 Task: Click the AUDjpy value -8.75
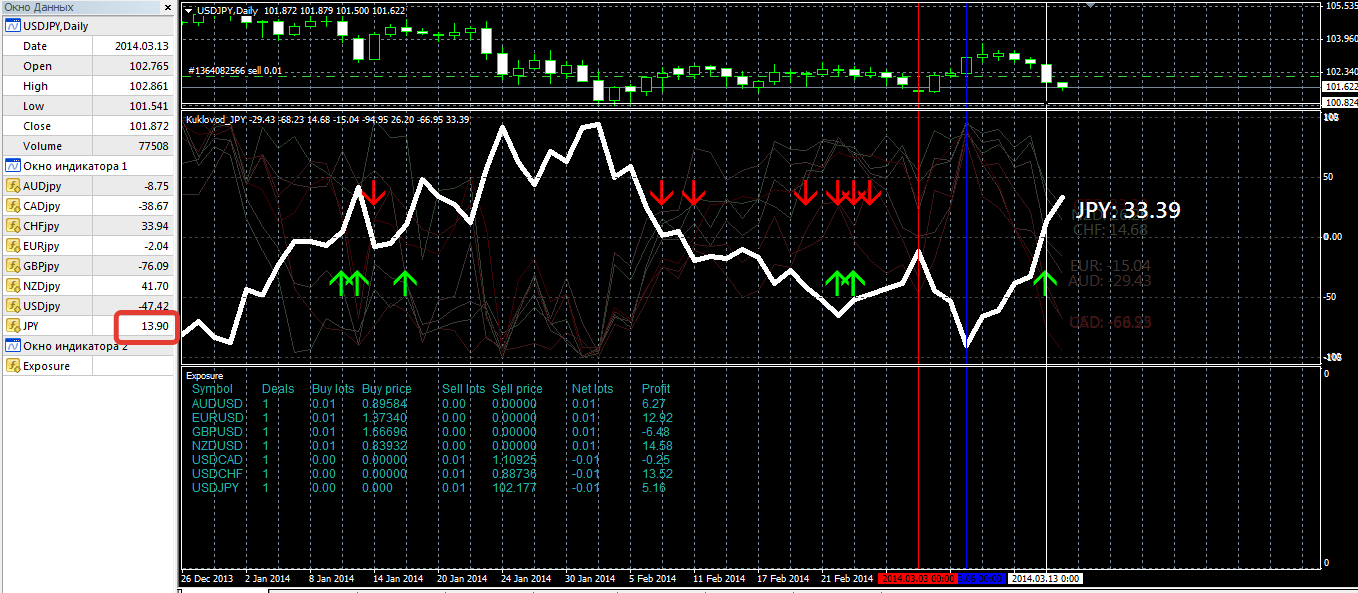(156, 186)
